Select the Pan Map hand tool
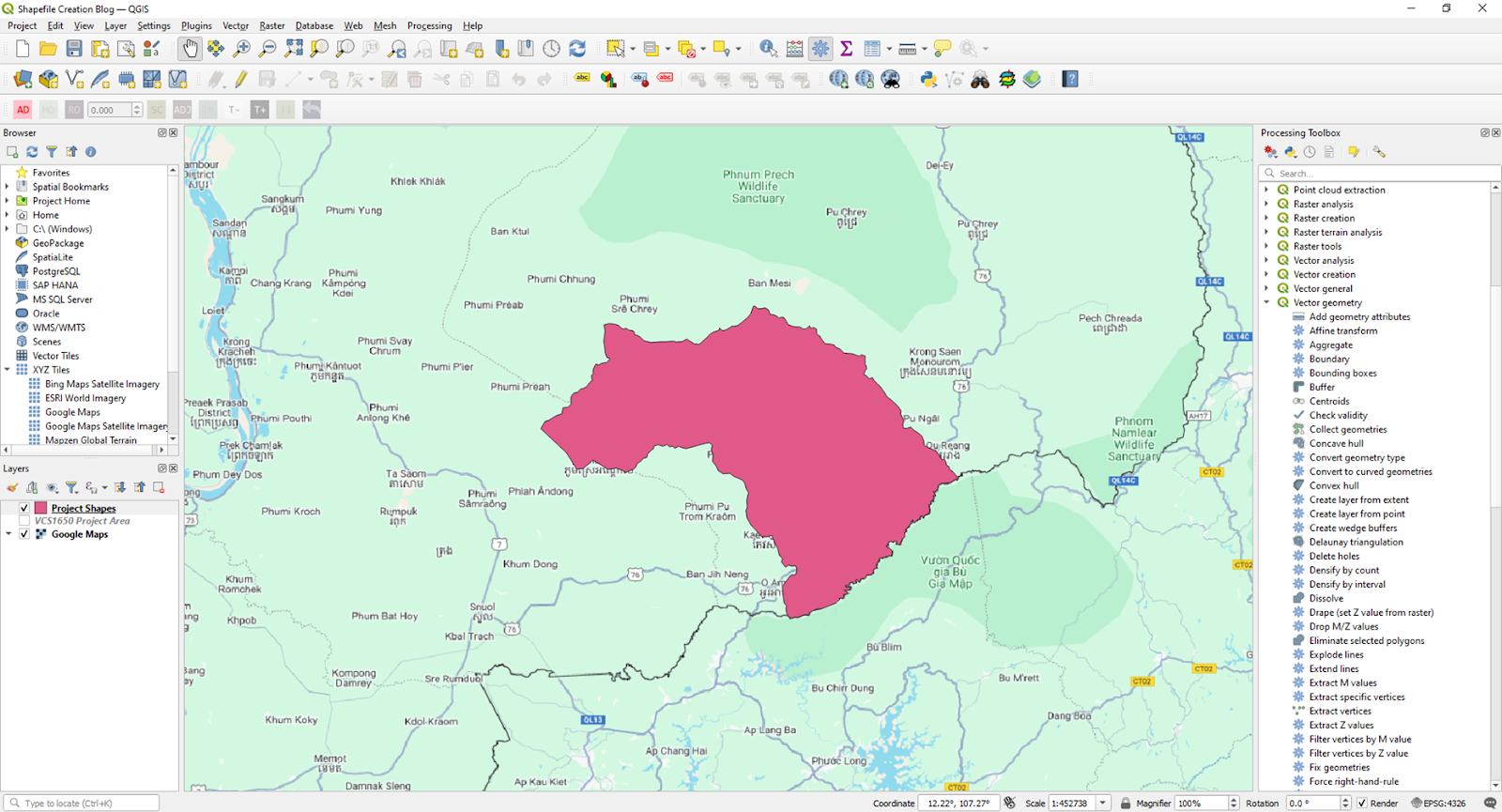This screenshot has width=1502, height=812. (190, 49)
